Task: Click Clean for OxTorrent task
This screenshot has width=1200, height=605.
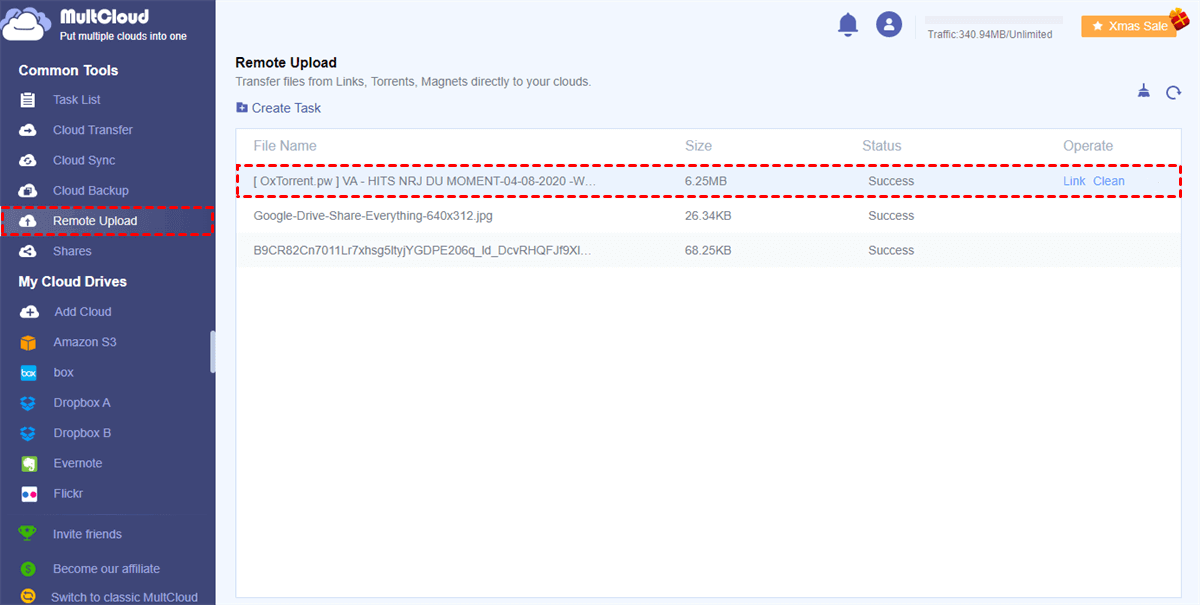Action: [1109, 181]
